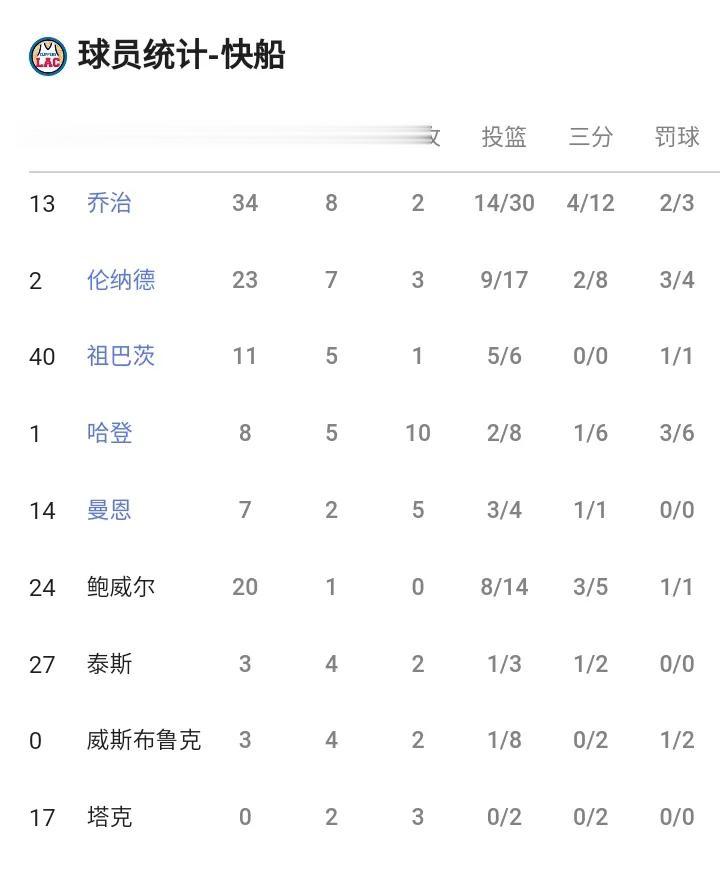
Task: Sort by the 三分 column header
Action: [x=590, y=137]
